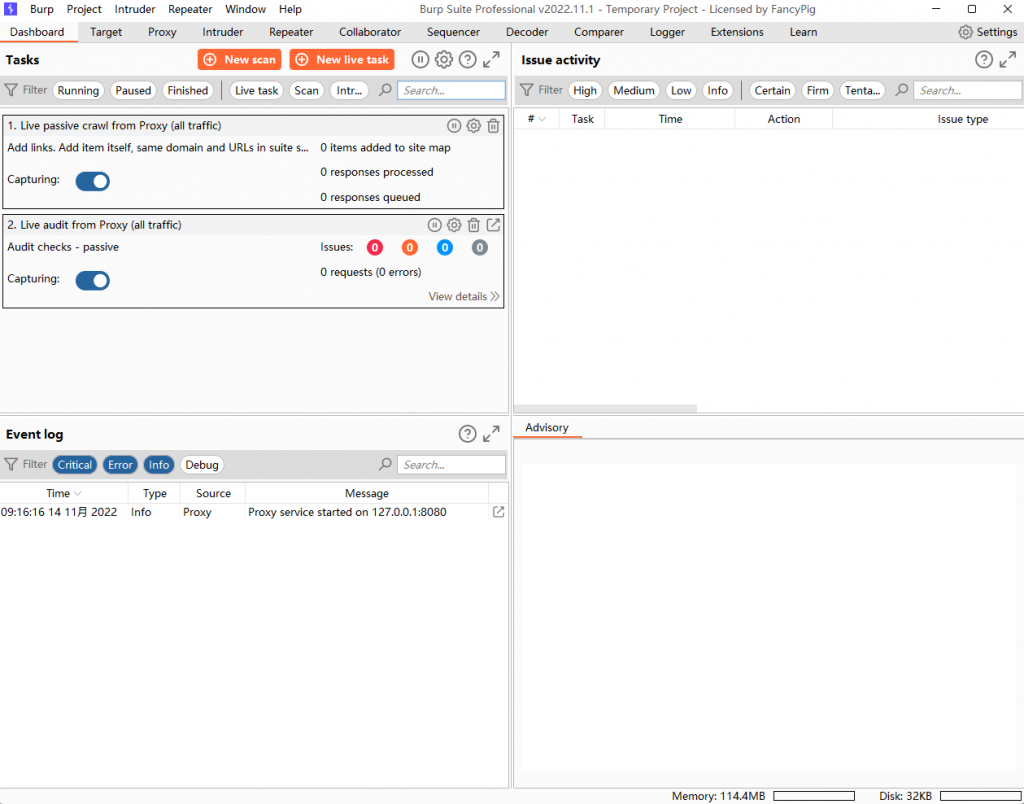The image size is (1024, 804).
Task: Open the Burp menu
Action: [42, 9]
